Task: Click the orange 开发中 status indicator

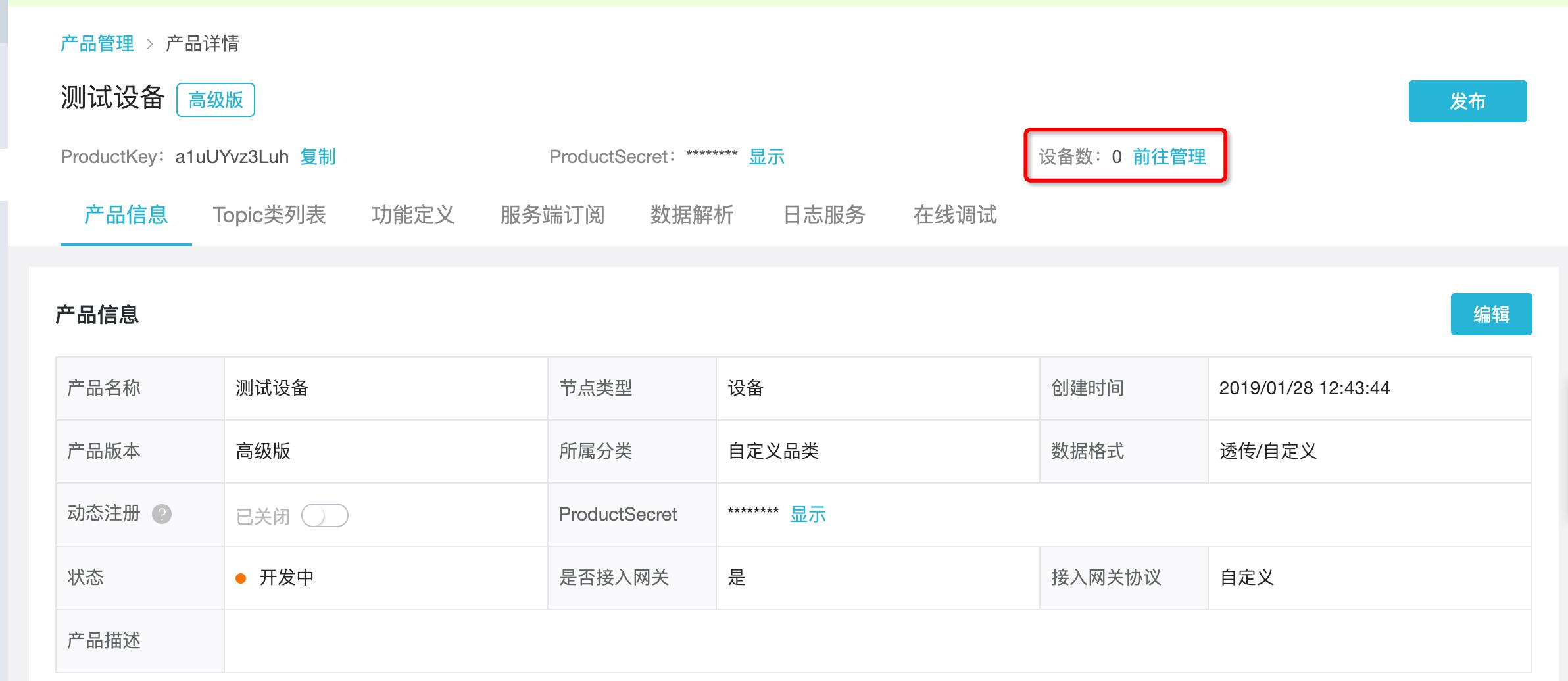Action: pos(239,578)
